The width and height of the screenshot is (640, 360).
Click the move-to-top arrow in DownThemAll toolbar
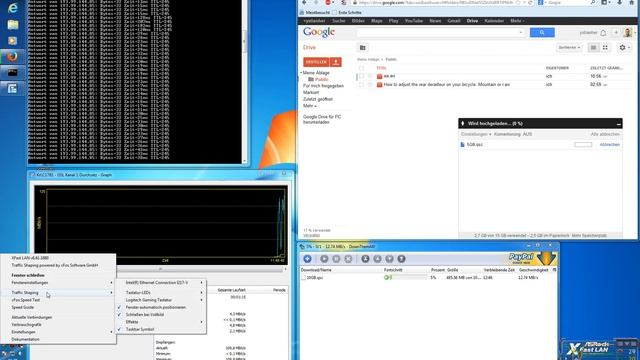pos(365,259)
